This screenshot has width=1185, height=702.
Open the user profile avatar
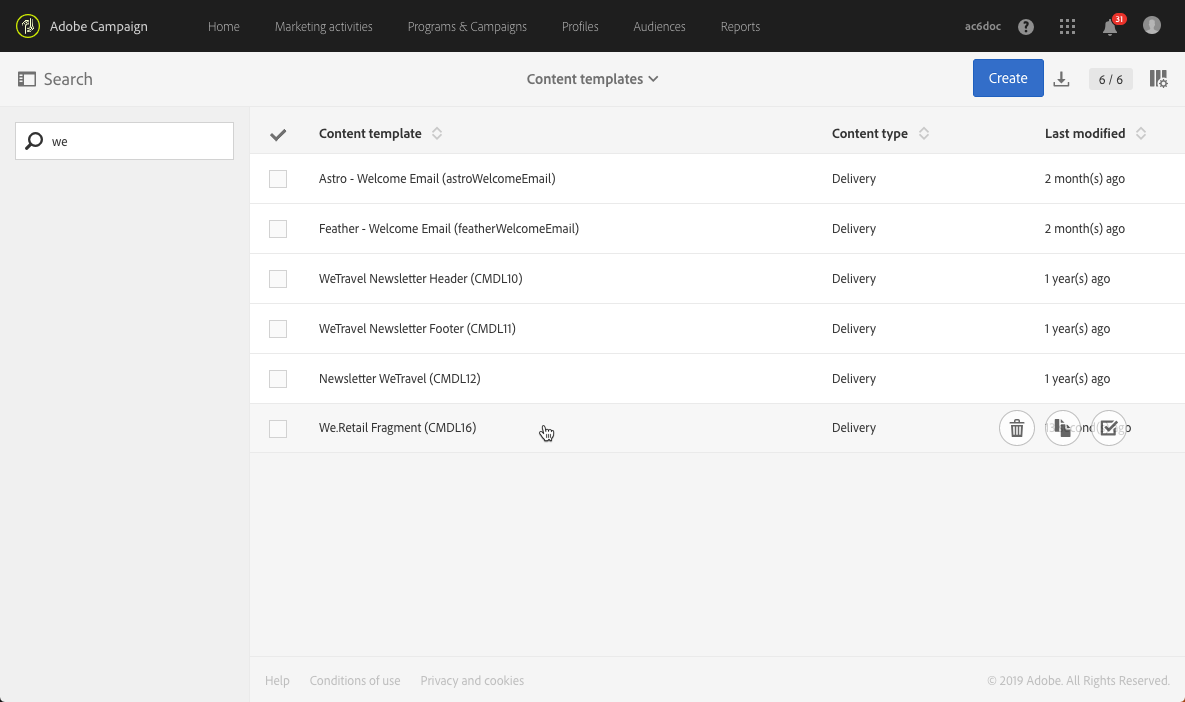(x=1152, y=26)
